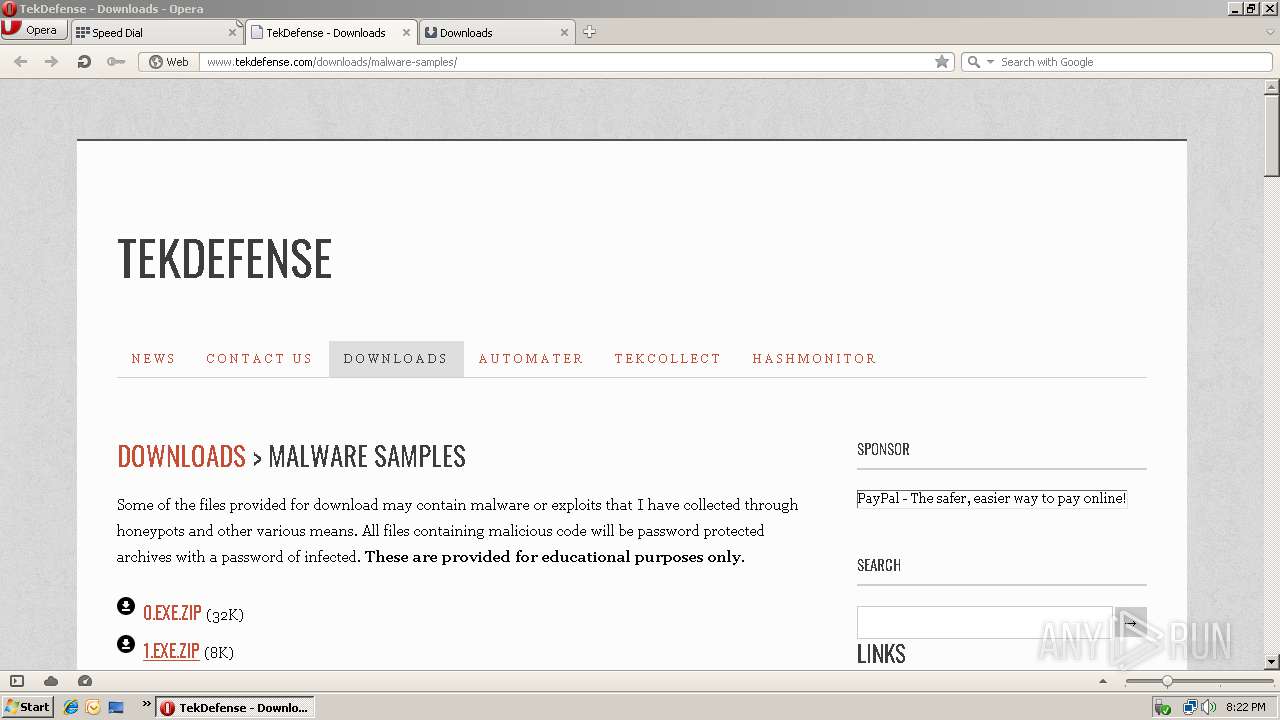Open the Opera main menu button
This screenshot has height=720, width=1280.
(x=34, y=30)
